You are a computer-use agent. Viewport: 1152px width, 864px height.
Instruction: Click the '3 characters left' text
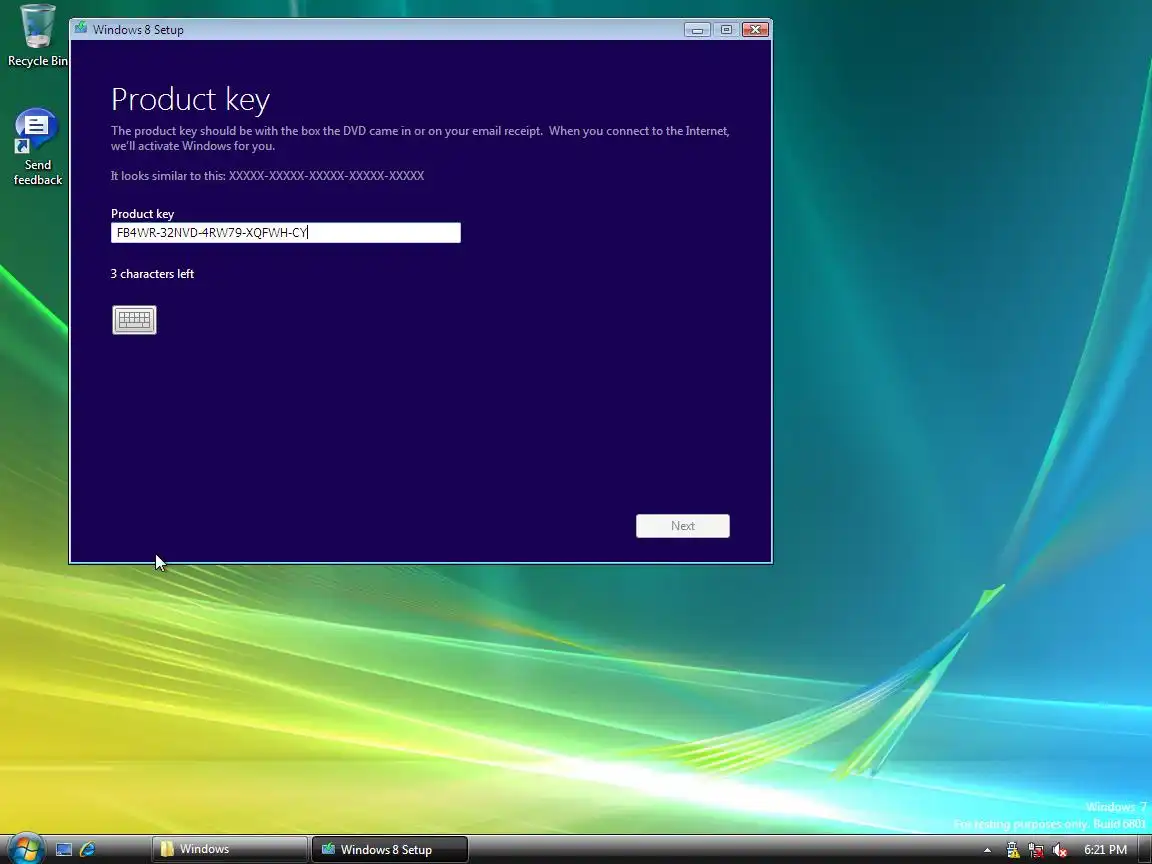tap(152, 274)
